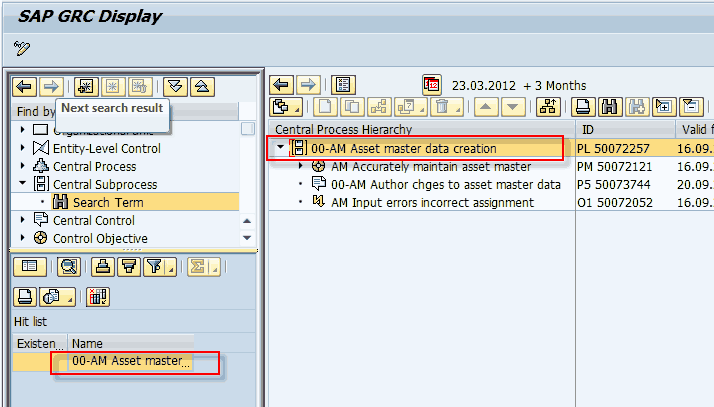714x407 pixels.
Task: Click the ID column header
Action: [588, 129]
